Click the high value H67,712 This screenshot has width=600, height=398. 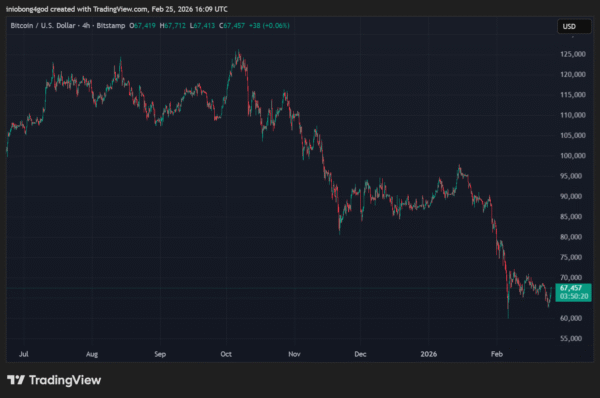173,26
